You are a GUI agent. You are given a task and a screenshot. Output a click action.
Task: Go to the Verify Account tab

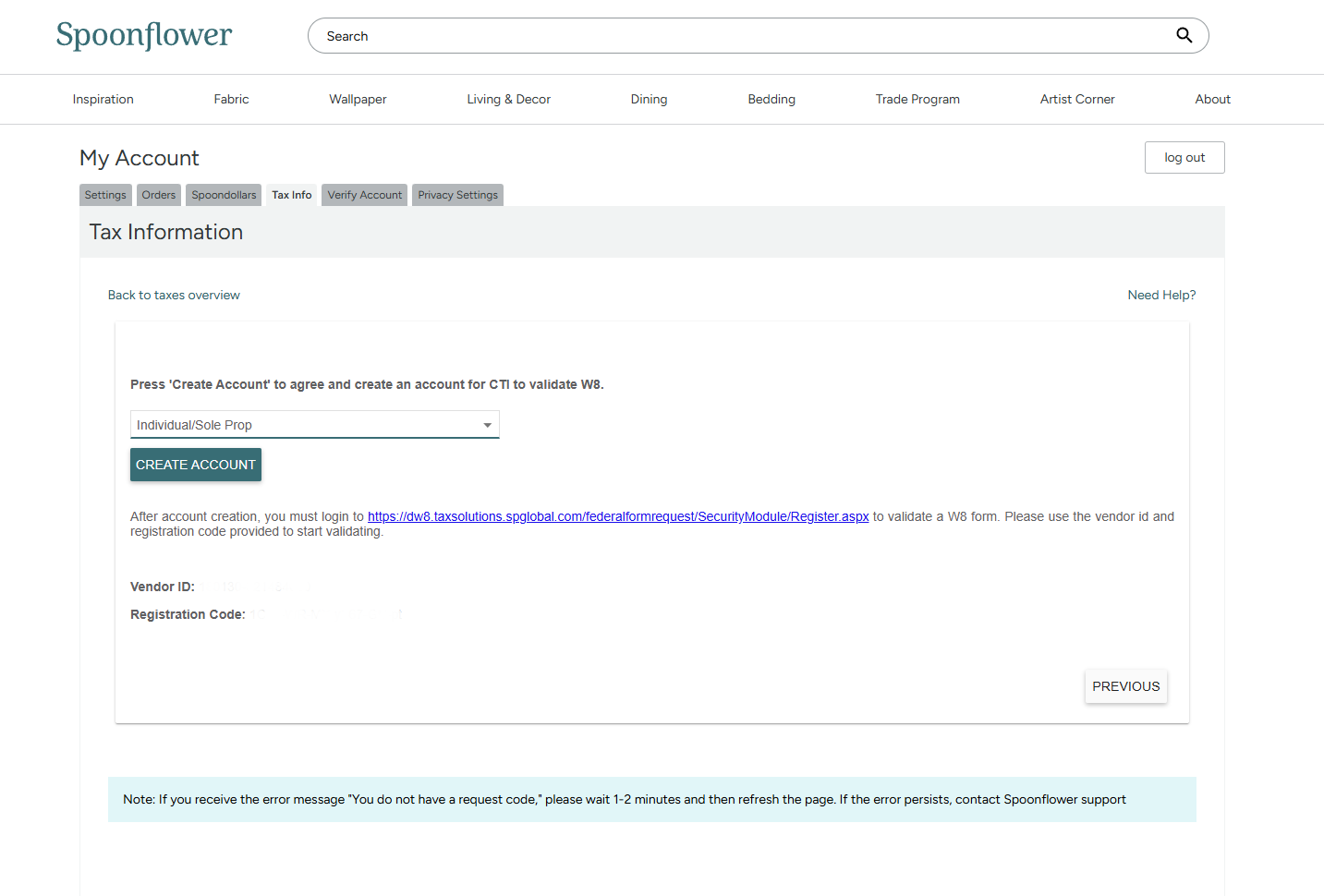(x=365, y=195)
